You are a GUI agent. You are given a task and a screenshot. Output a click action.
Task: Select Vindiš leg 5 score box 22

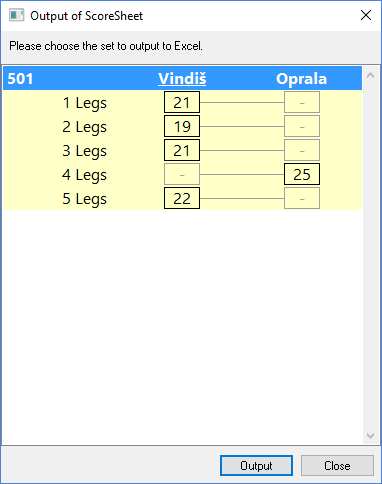coord(182,198)
